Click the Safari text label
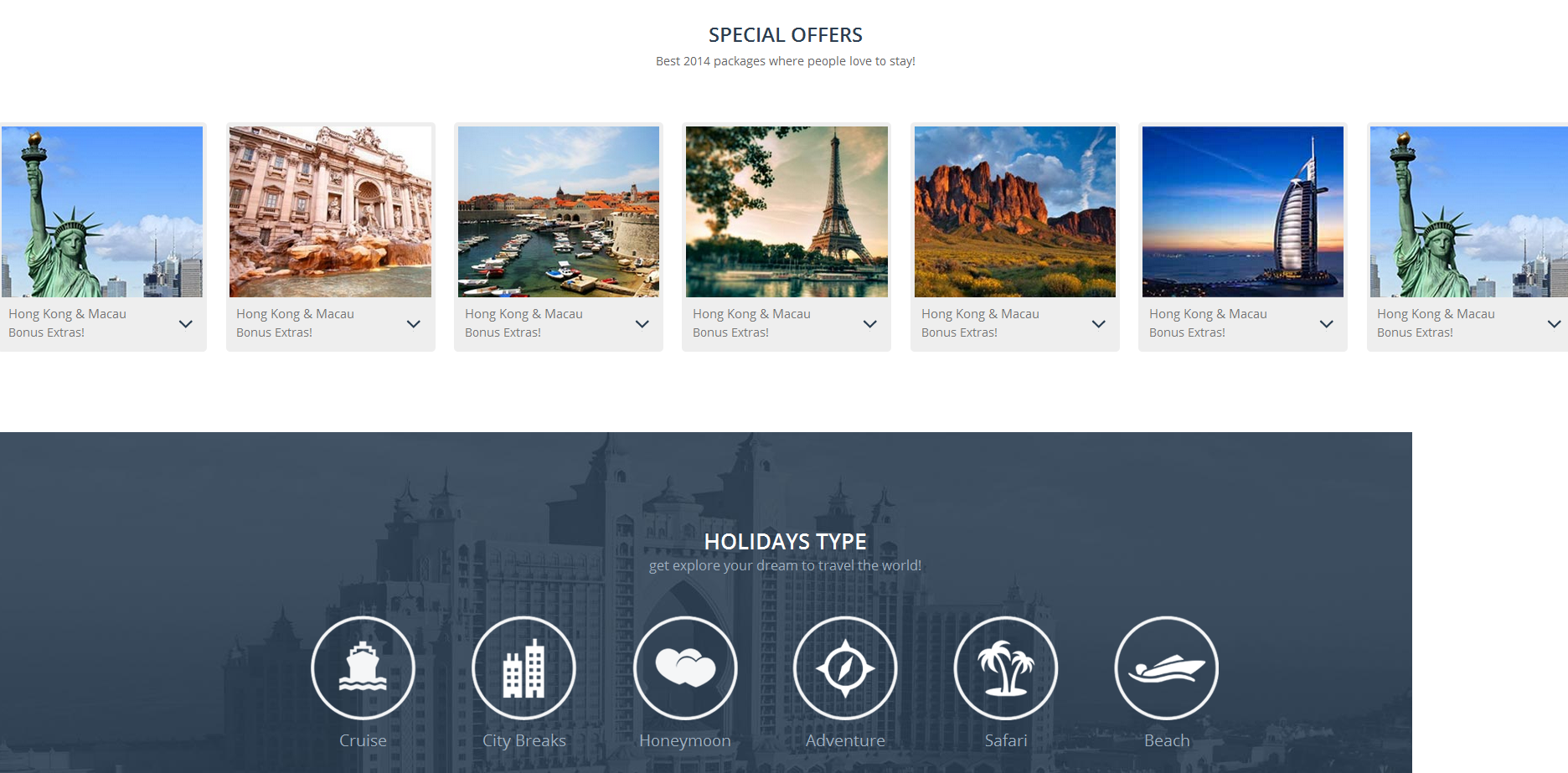The width and height of the screenshot is (1568, 773). click(x=1006, y=740)
